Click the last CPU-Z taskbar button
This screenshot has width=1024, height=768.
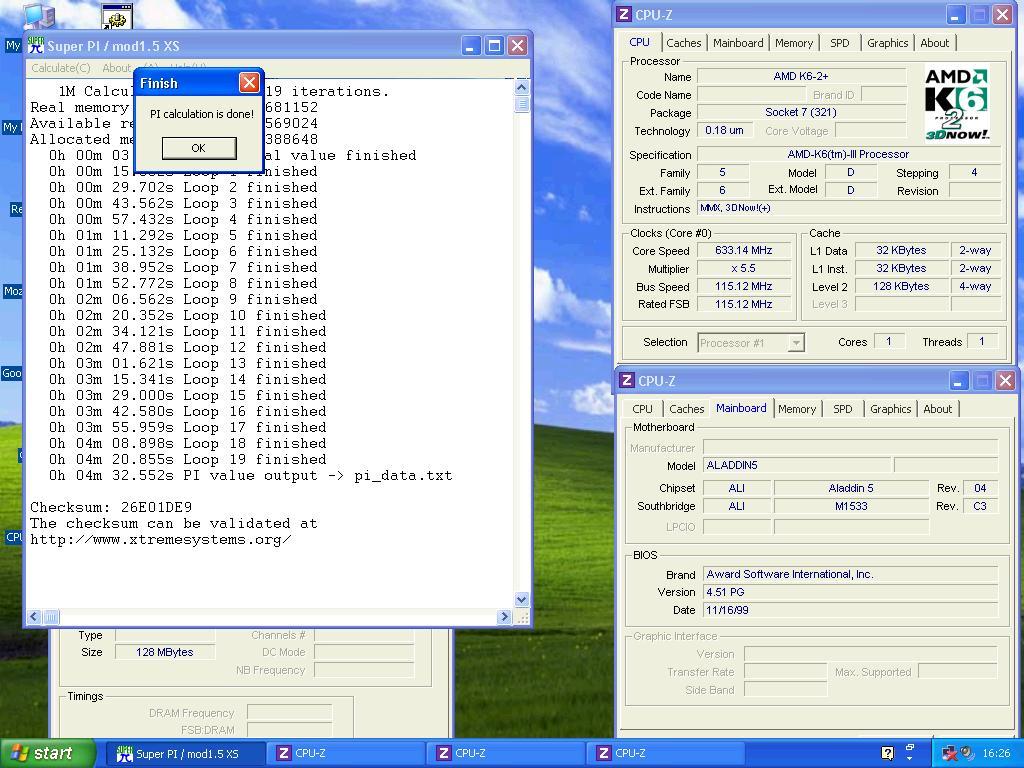pos(666,754)
